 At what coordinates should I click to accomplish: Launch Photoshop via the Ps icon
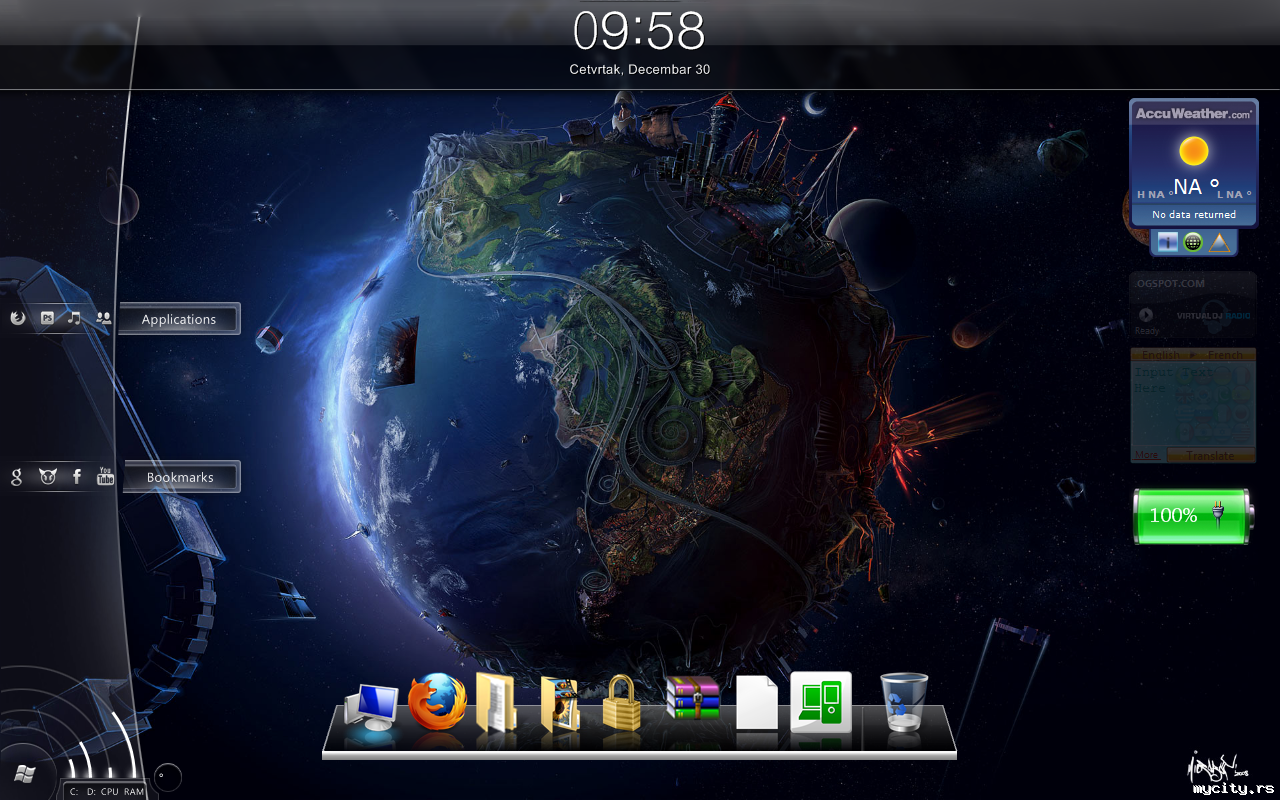coord(47,318)
